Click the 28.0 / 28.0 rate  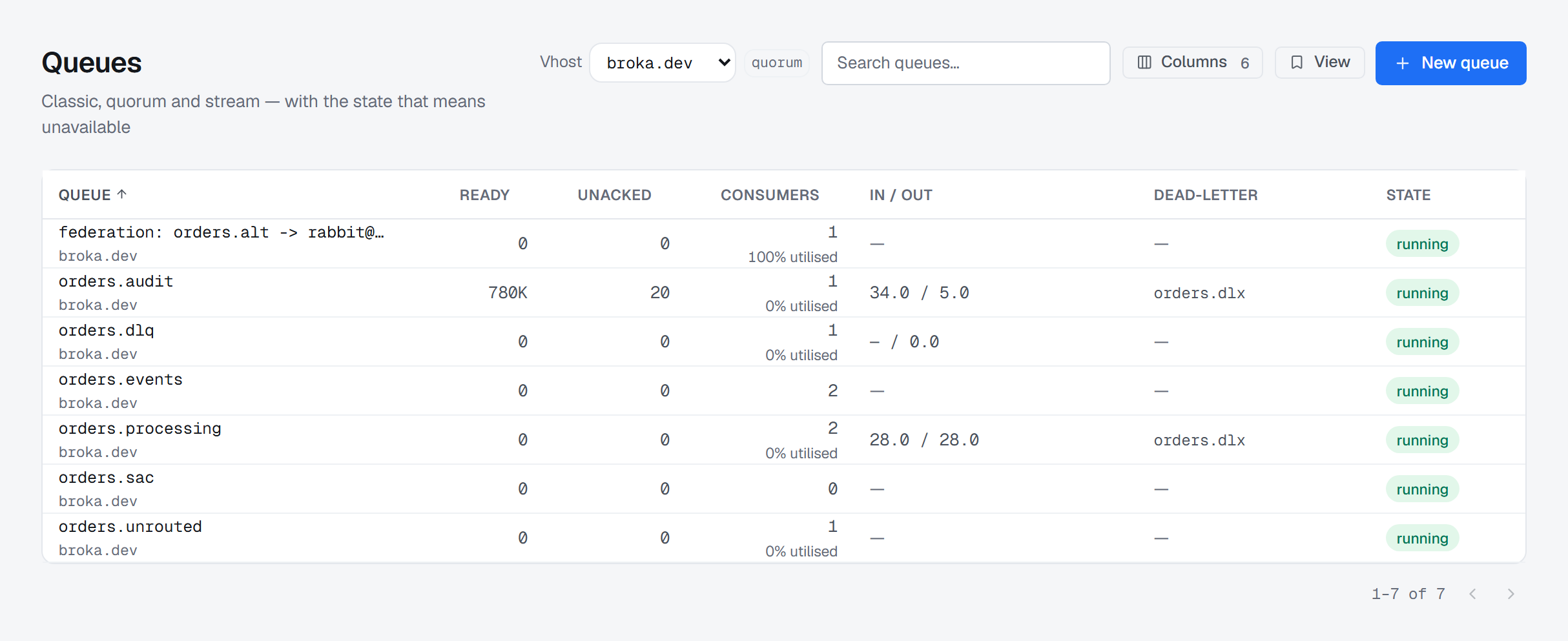924,440
